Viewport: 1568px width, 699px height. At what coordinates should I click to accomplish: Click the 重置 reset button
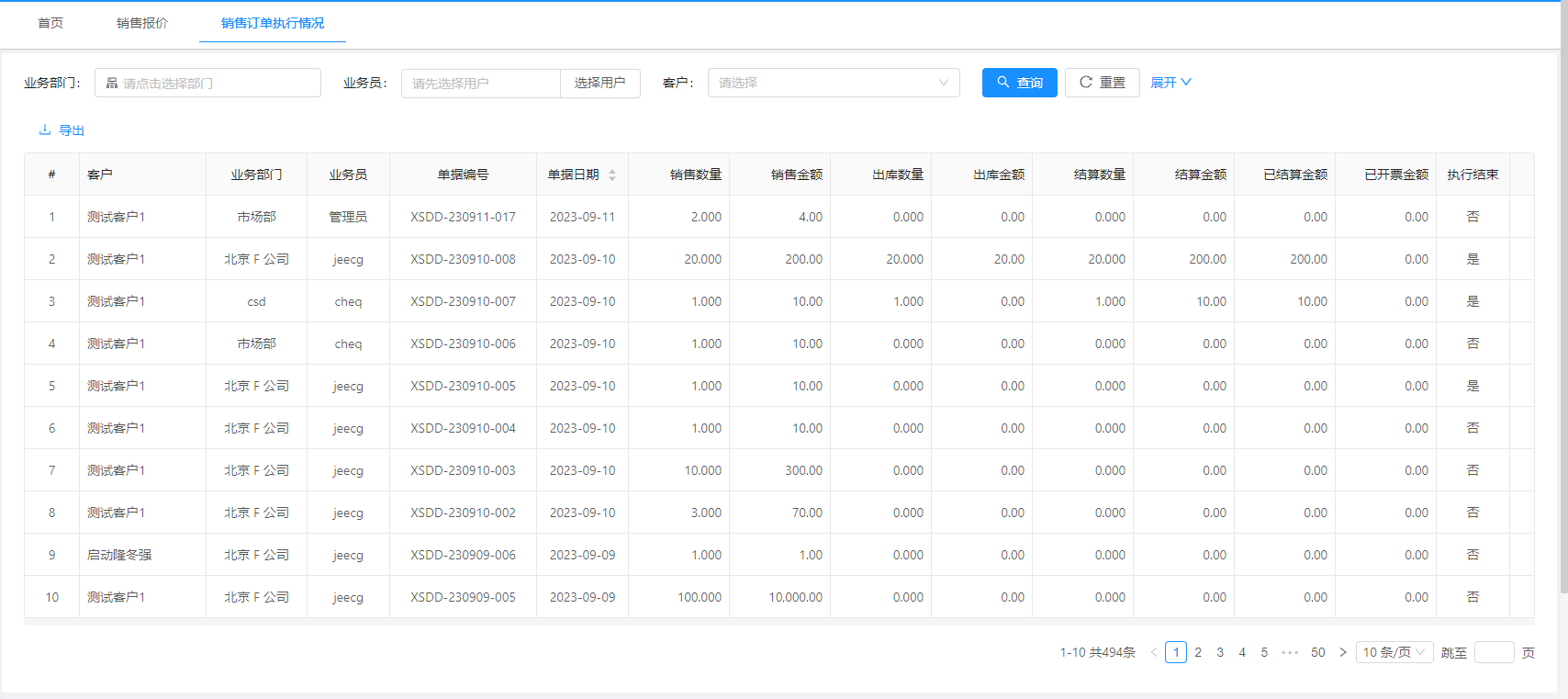point(1103,83)
